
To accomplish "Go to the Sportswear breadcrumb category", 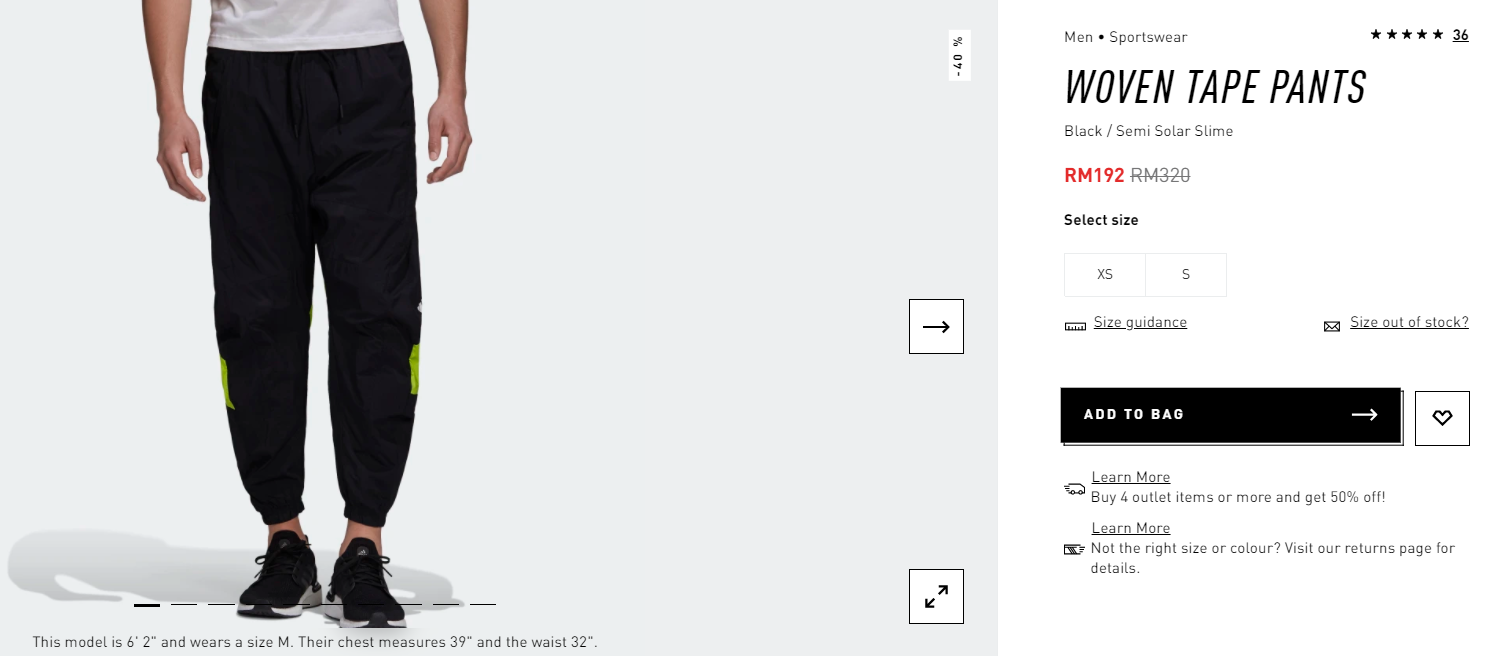I will (1148, 37).
